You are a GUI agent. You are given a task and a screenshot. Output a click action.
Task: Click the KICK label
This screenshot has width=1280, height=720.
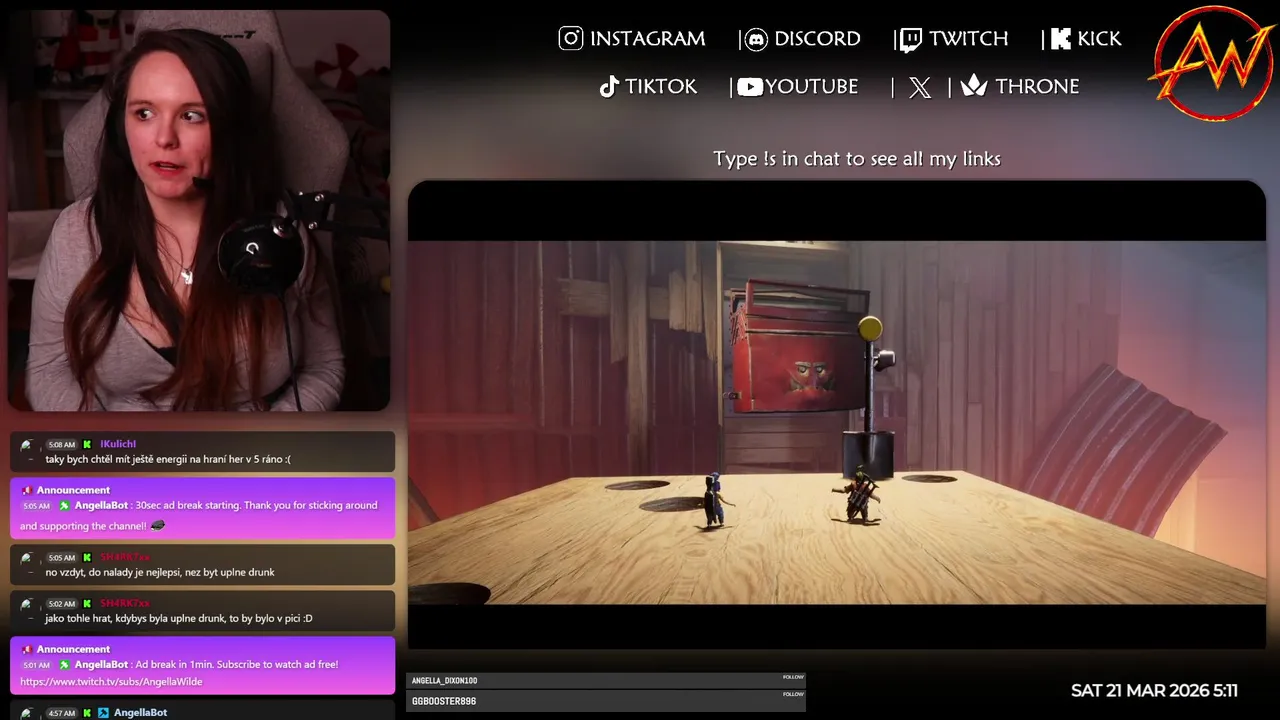(x=1099, y=39)
